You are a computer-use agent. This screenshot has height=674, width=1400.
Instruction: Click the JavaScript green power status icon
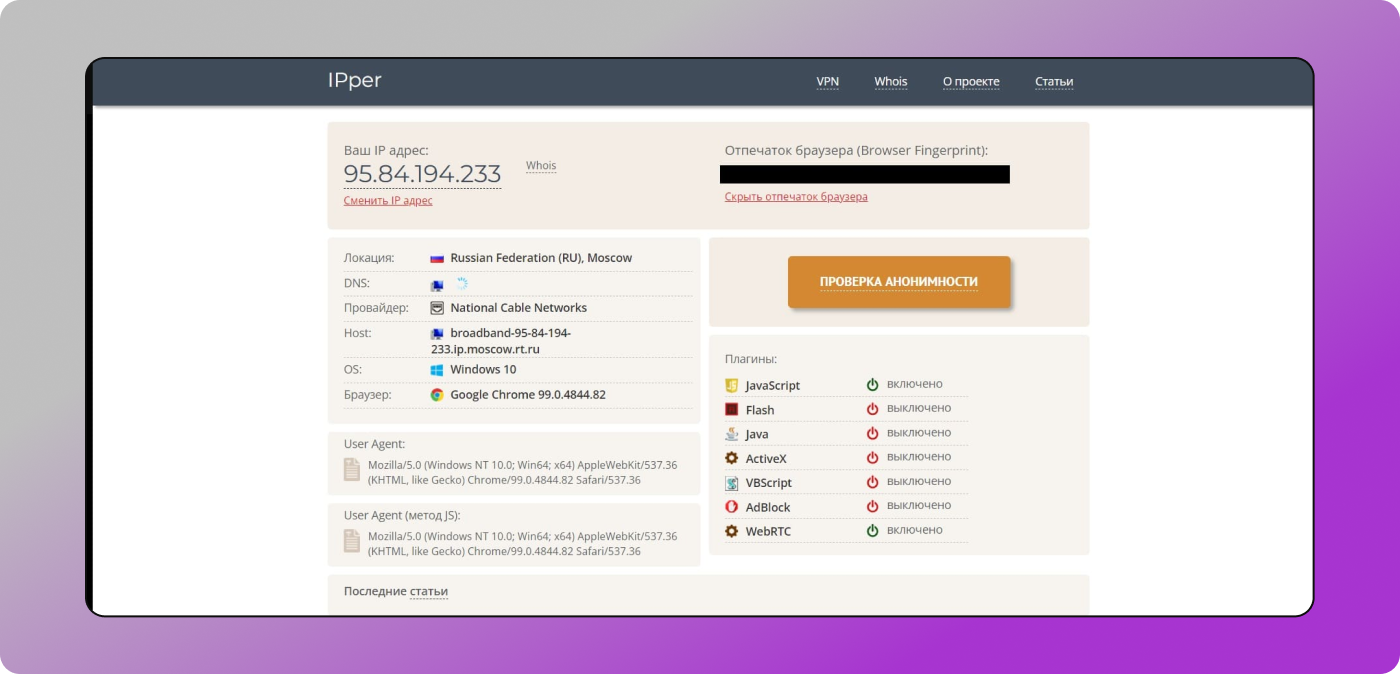point(872,384)
